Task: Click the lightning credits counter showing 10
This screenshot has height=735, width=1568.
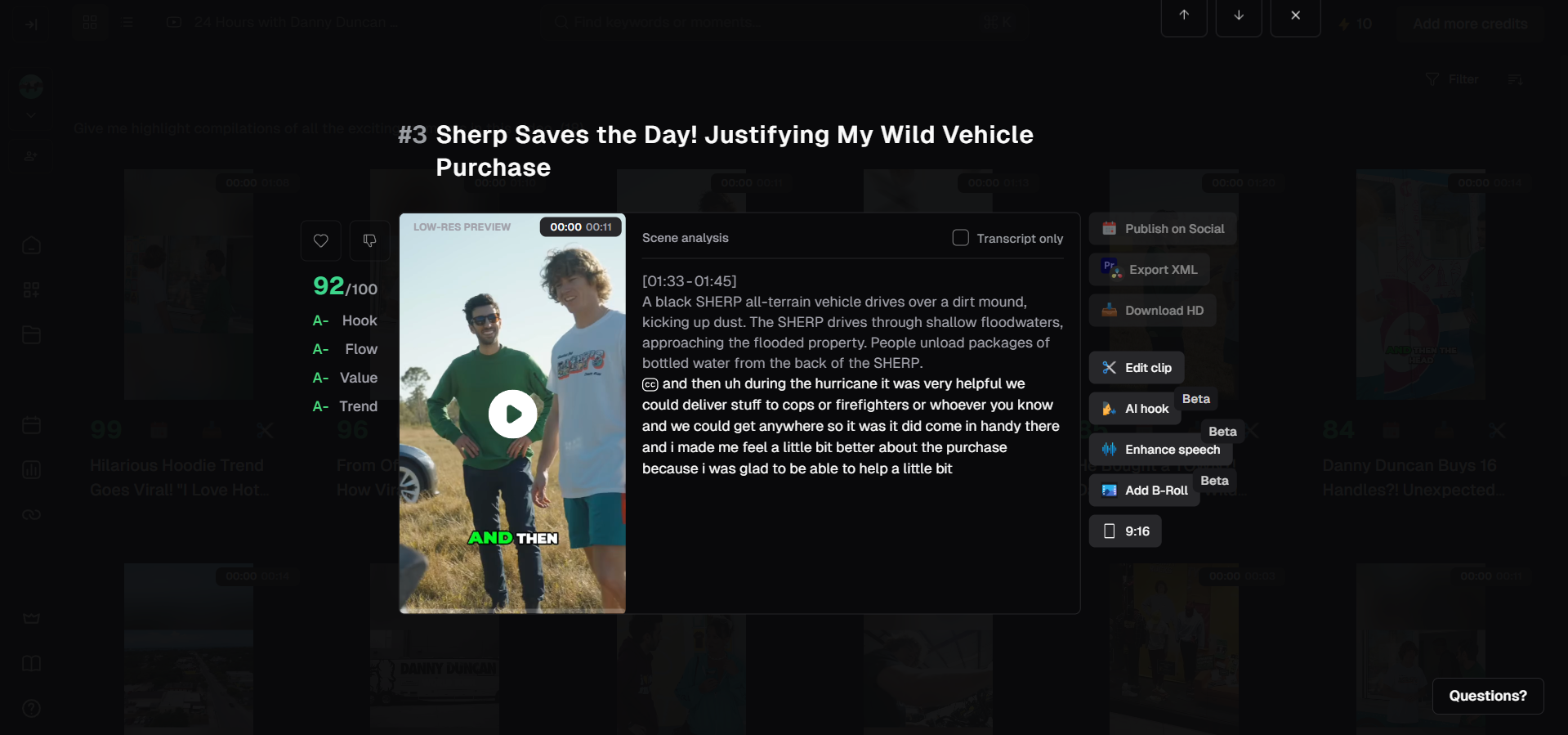Action: [x=1356, y=24]
